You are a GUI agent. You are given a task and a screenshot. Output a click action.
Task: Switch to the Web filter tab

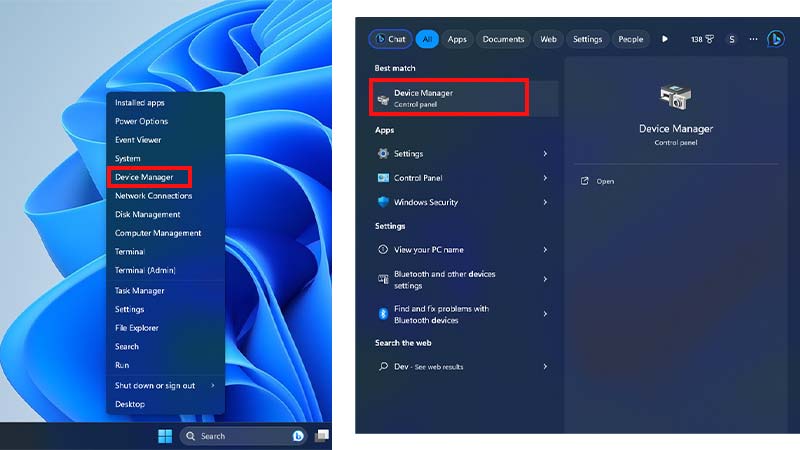(548, 39)
